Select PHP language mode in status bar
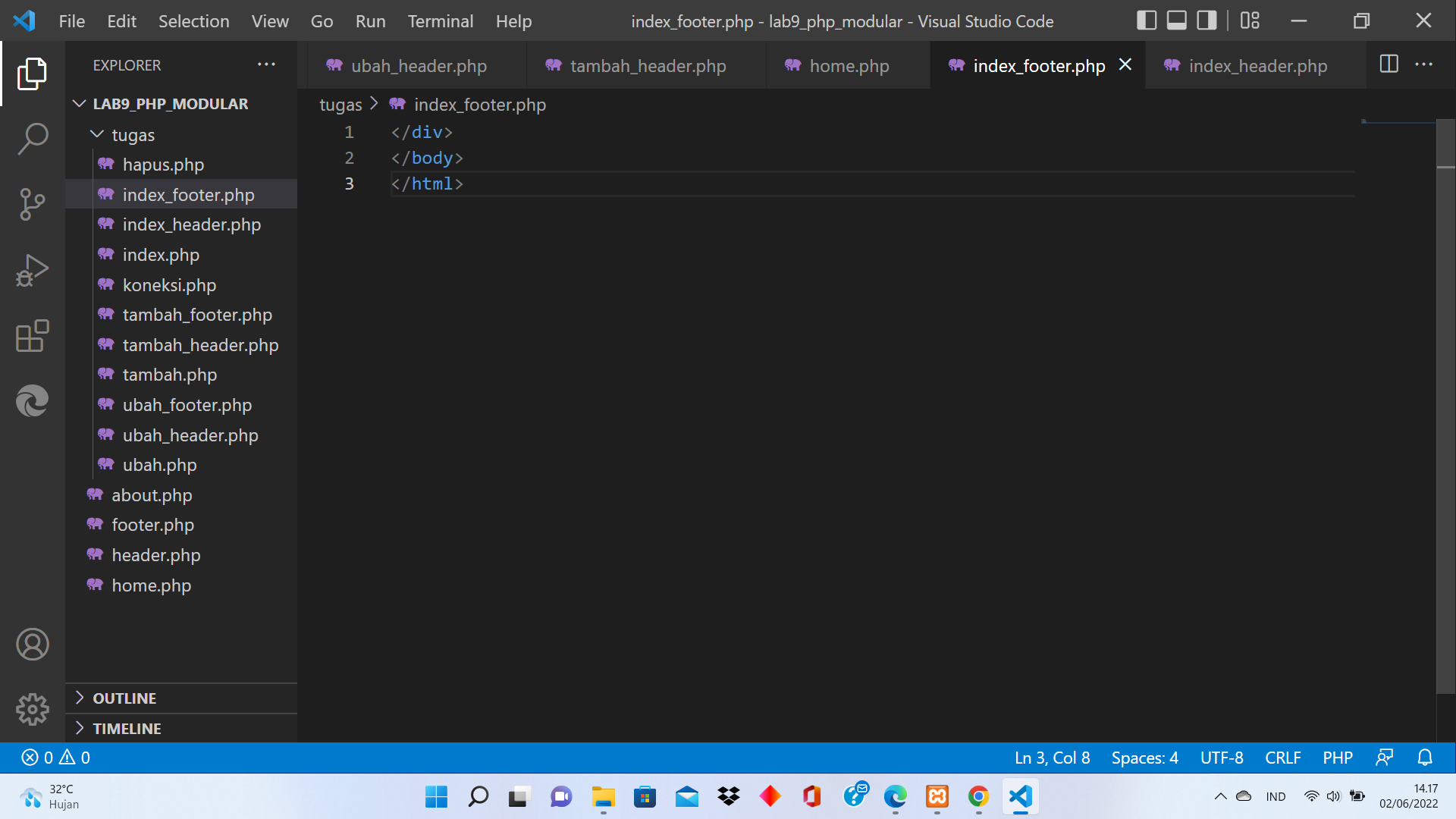1456x819 pixels. [1337, 758]
